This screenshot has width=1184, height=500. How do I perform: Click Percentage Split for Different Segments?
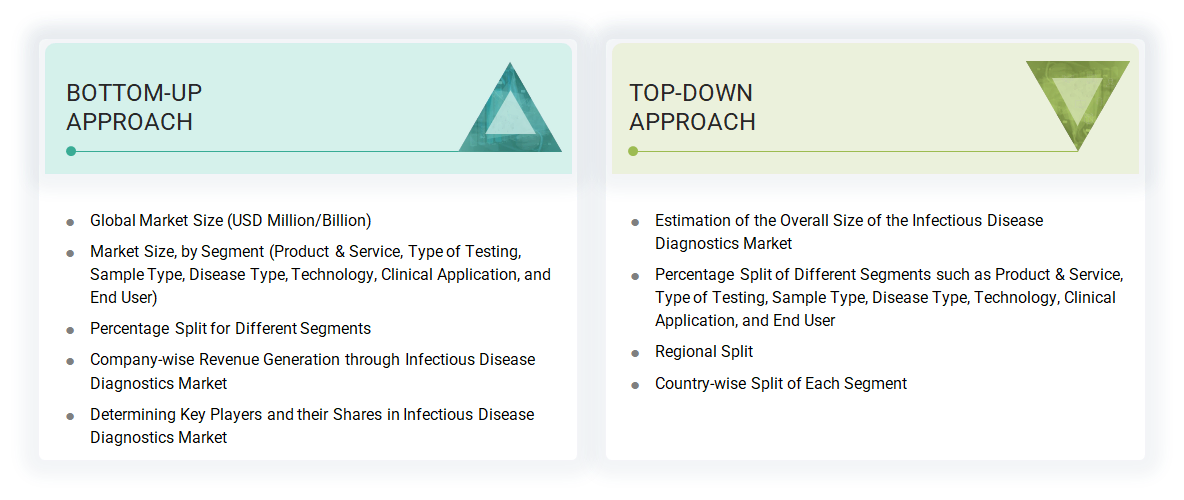click(x=230, y=329)
